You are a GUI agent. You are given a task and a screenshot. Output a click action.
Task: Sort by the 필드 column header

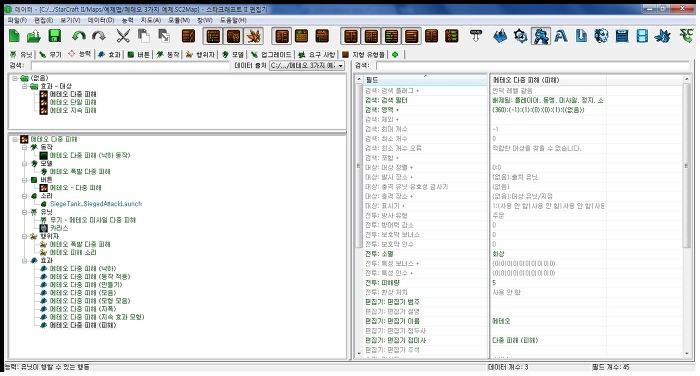point(425,80)
